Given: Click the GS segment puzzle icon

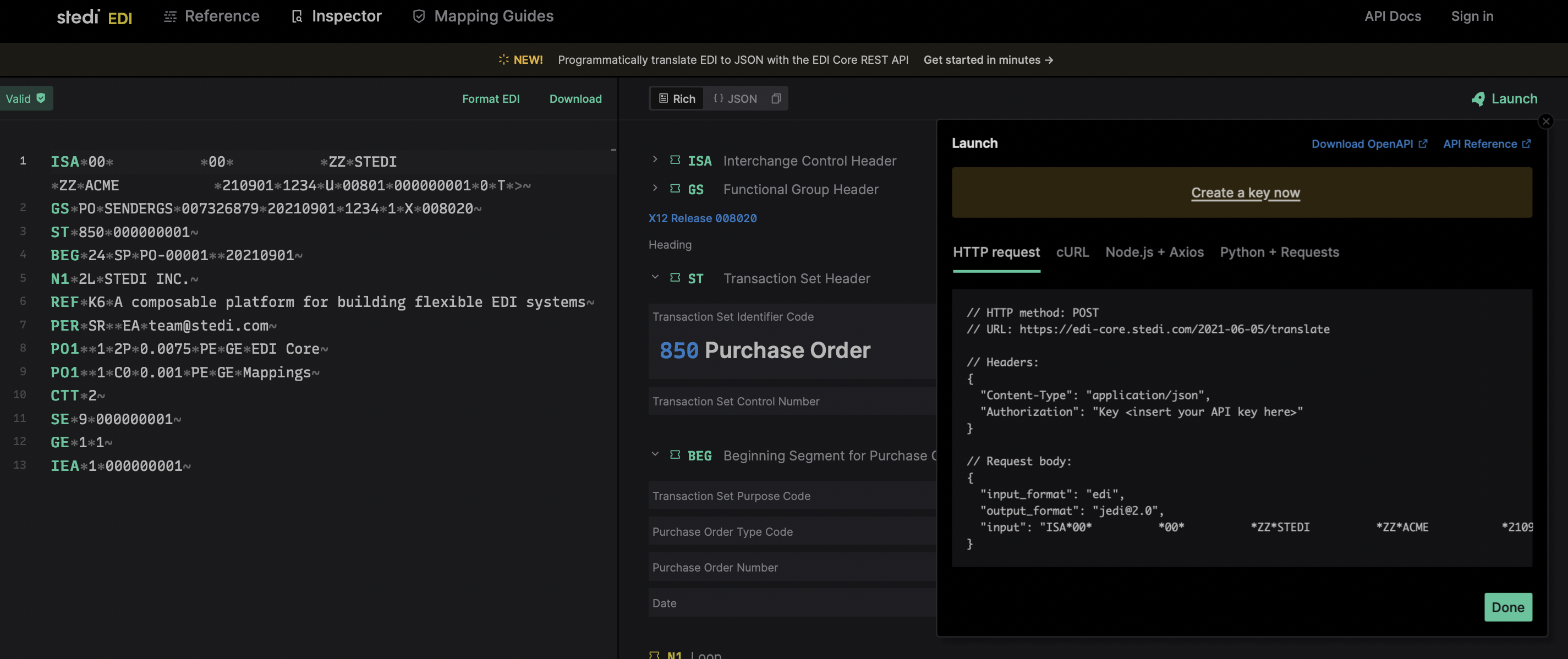Looking at the screenshot, I should 675,189.
